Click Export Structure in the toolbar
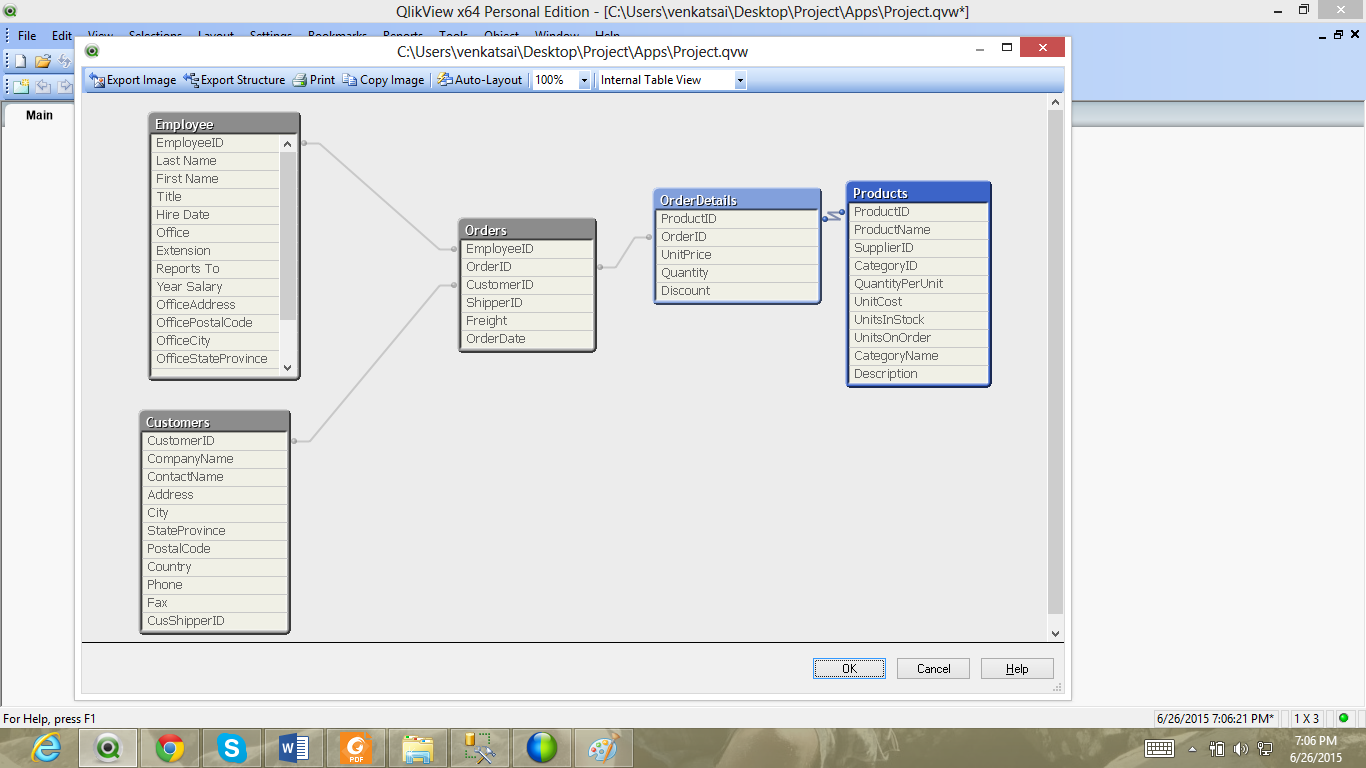 235,80
